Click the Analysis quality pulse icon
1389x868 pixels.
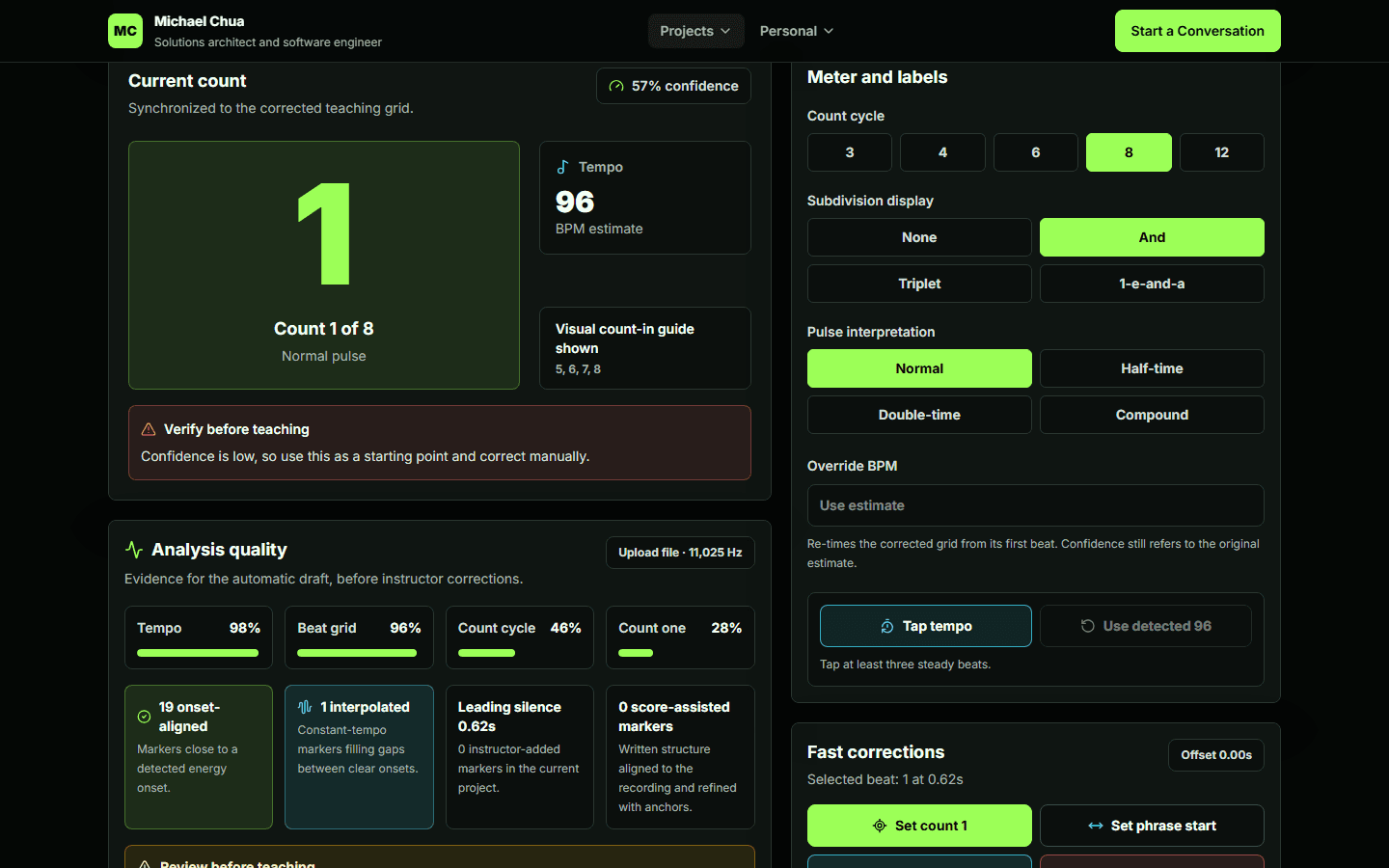tap(134, 550)
